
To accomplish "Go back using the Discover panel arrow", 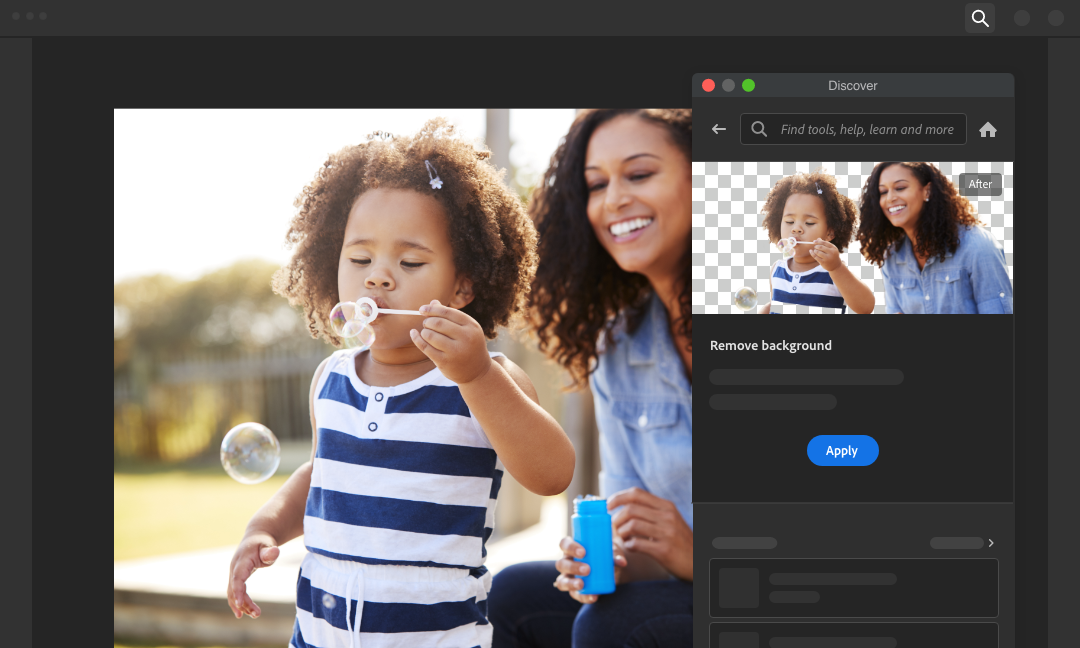I will pyautogui.click(x=718, y=129).
